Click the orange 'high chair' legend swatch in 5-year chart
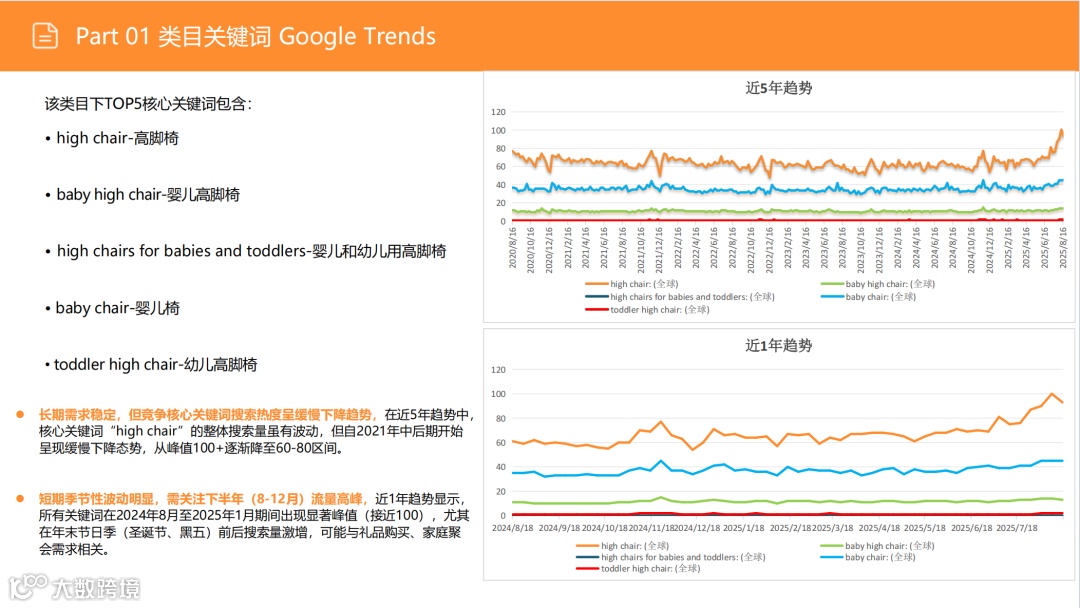1080x608 pixels. coord(596,284)
